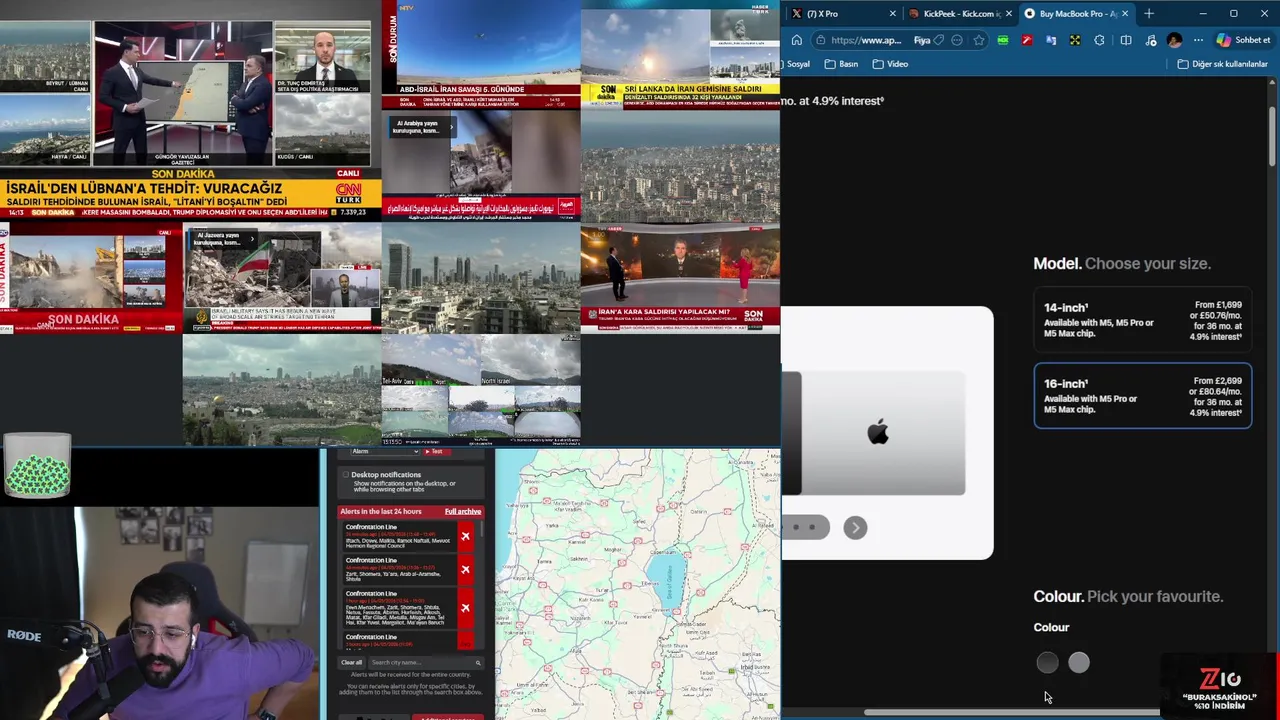Select the 14-inch model option
The height and width of the screenshot is (720, 1280).
click(1142, 321)
